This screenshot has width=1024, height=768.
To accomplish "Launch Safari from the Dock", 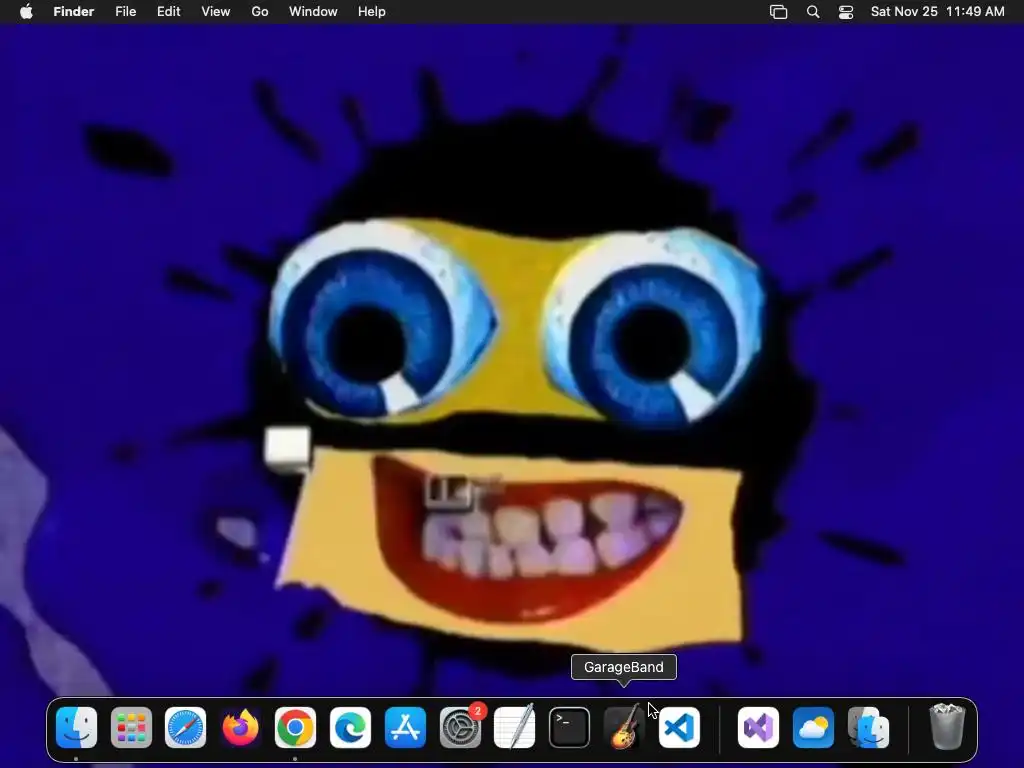I will [185, 727].
